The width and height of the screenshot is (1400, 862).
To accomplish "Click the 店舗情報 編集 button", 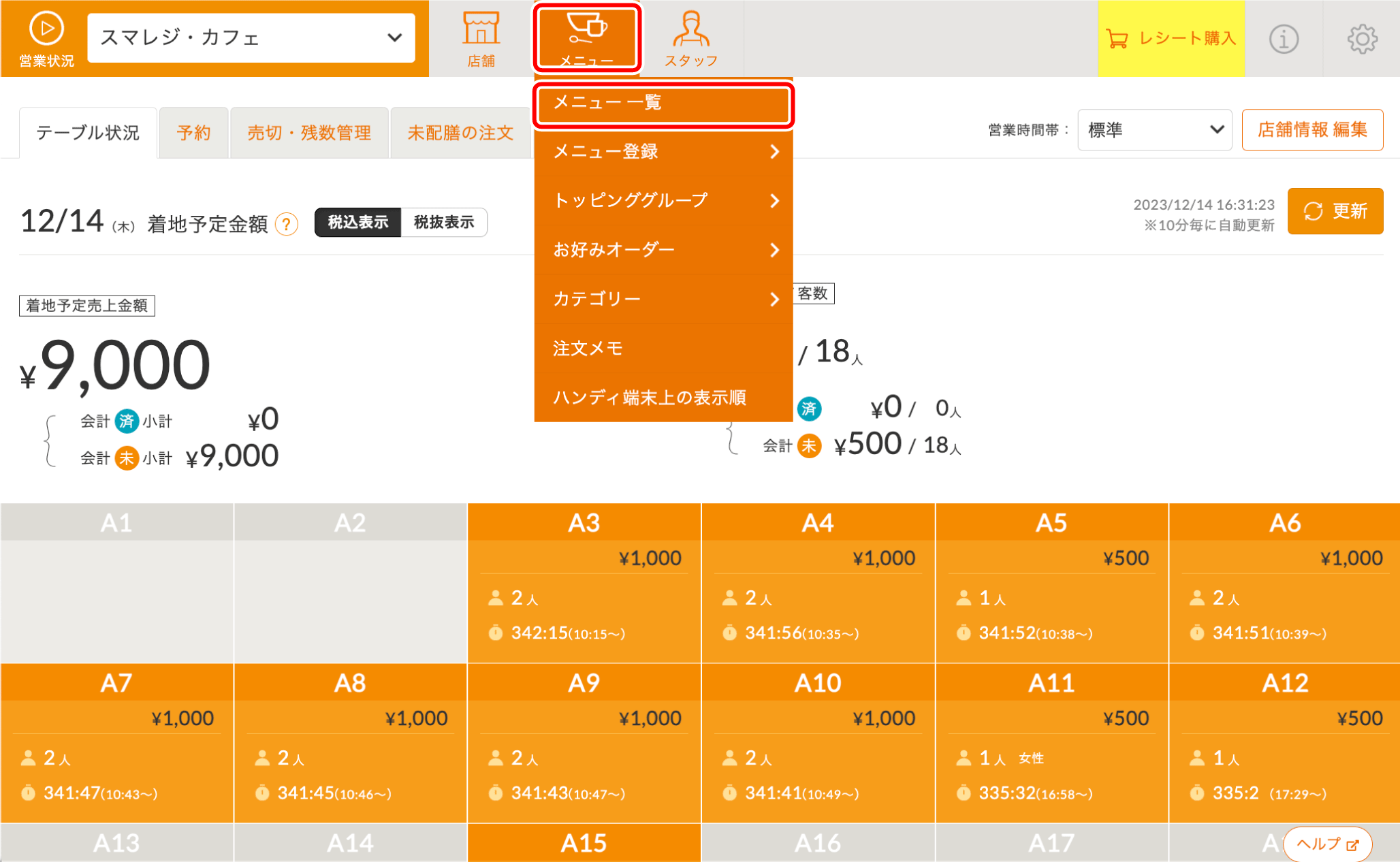I will coord(1311,130).
